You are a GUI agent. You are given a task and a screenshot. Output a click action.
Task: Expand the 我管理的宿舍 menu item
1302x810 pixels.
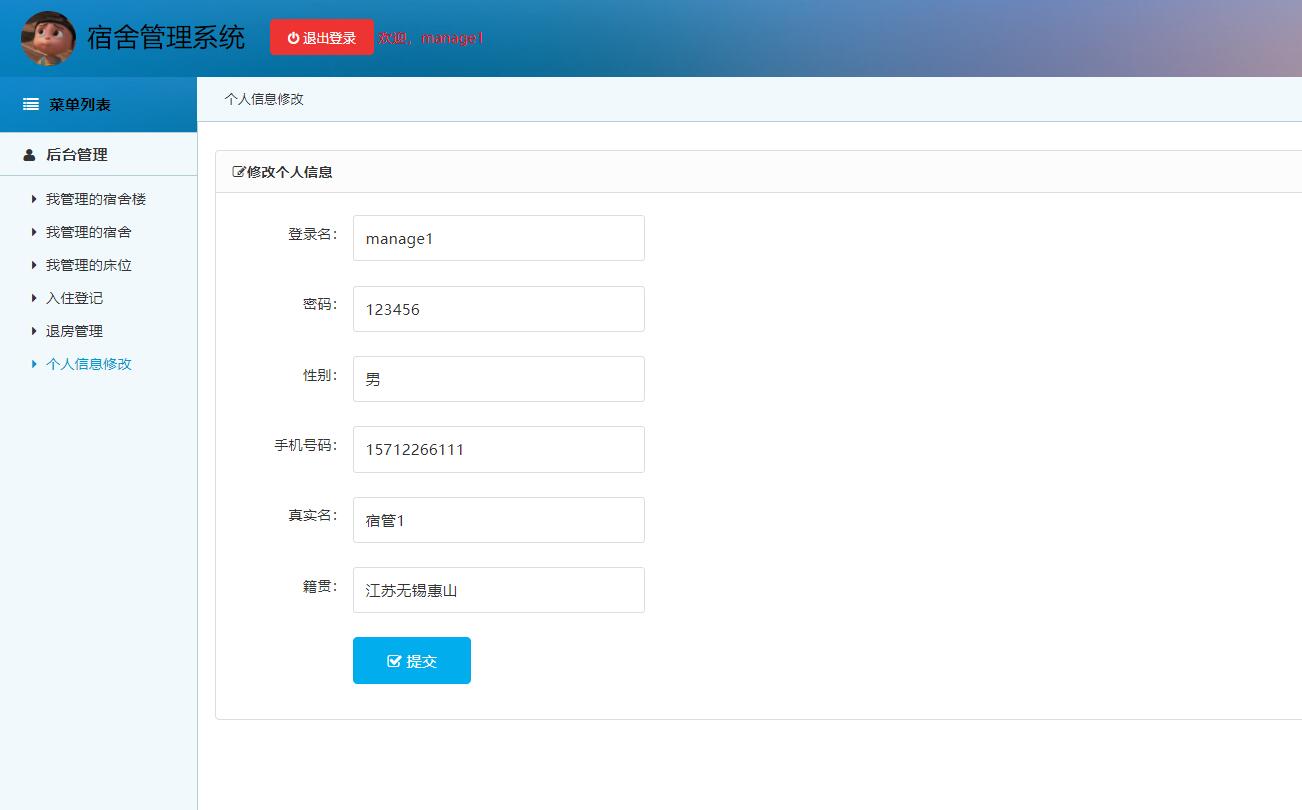[88, 232]
